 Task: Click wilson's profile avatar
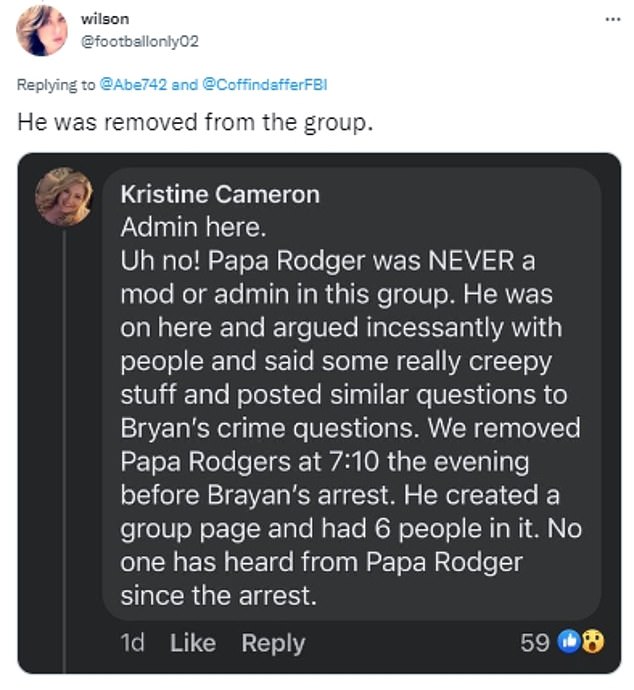click(41, 30)
